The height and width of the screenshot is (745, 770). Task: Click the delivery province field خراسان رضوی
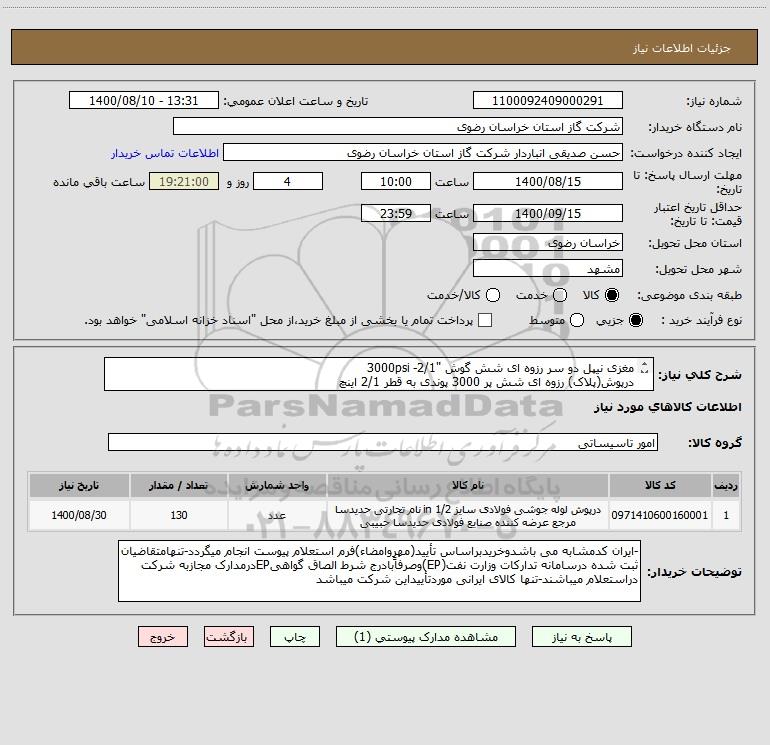pos(548,243)
